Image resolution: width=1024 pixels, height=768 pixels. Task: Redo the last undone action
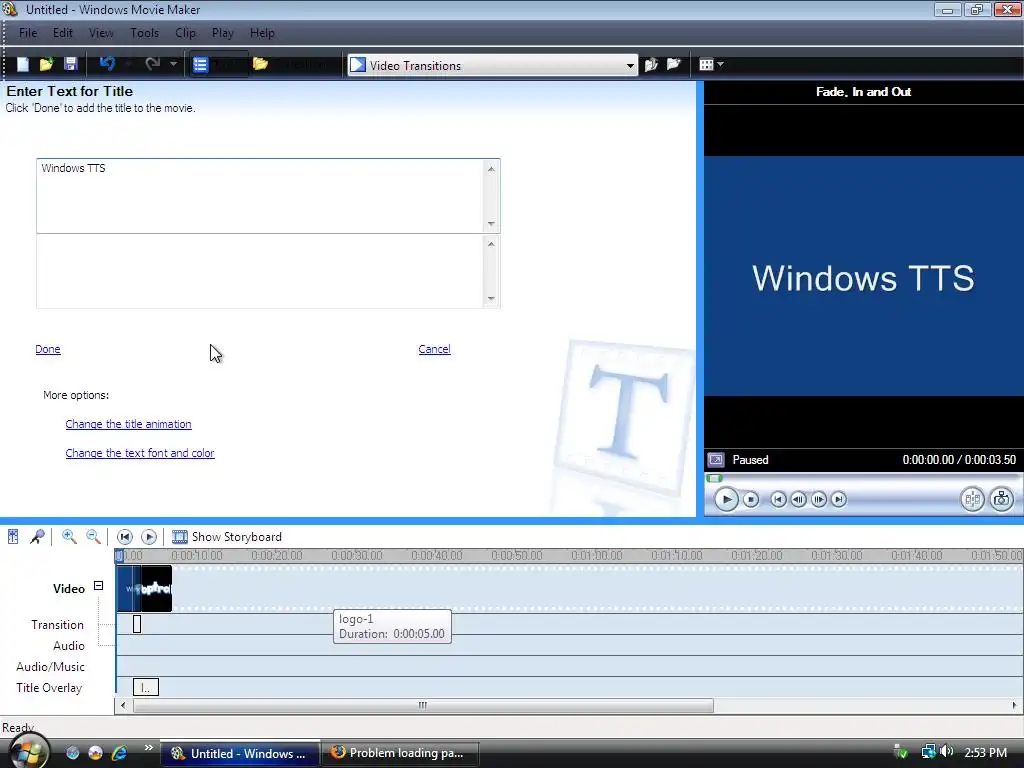click(x=153, y=64)
